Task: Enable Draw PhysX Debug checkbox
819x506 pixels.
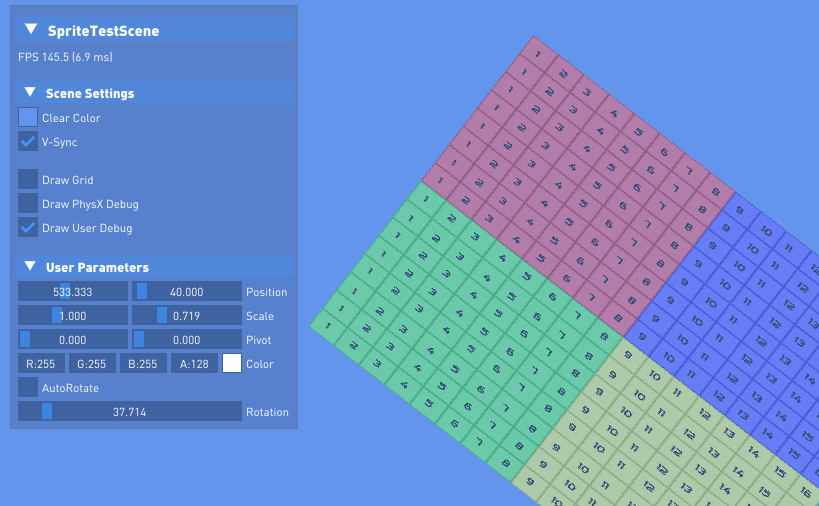Action: point(28,203)
